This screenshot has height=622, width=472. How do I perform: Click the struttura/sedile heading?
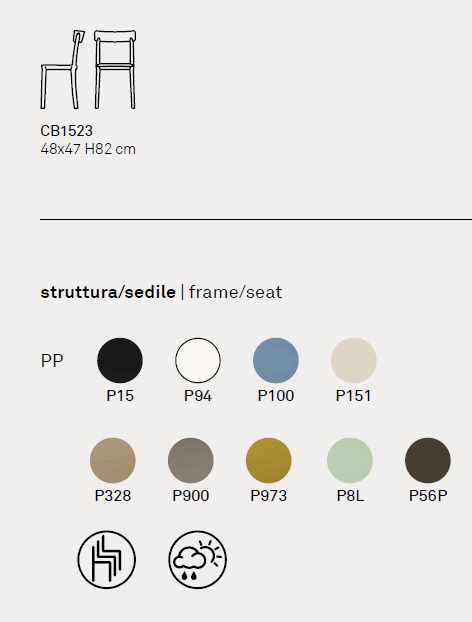tap(108, 292)
